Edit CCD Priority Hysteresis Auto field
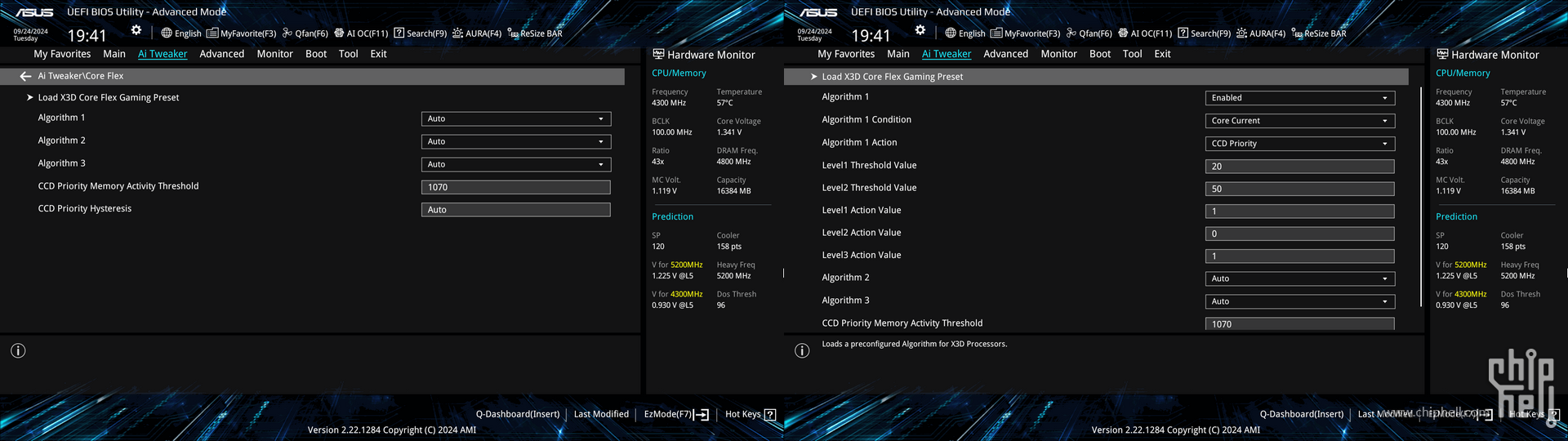 click(516, 210)
